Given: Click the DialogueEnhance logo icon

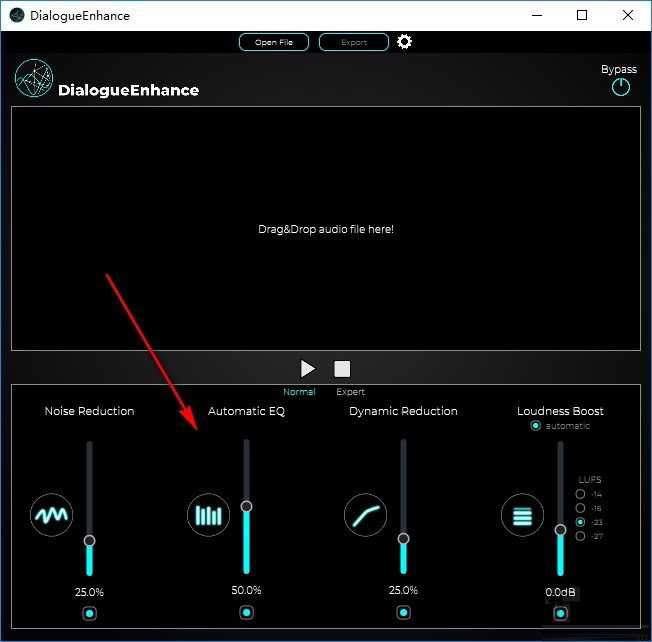Looking at the screenshot, I should [x=34, y=79].
